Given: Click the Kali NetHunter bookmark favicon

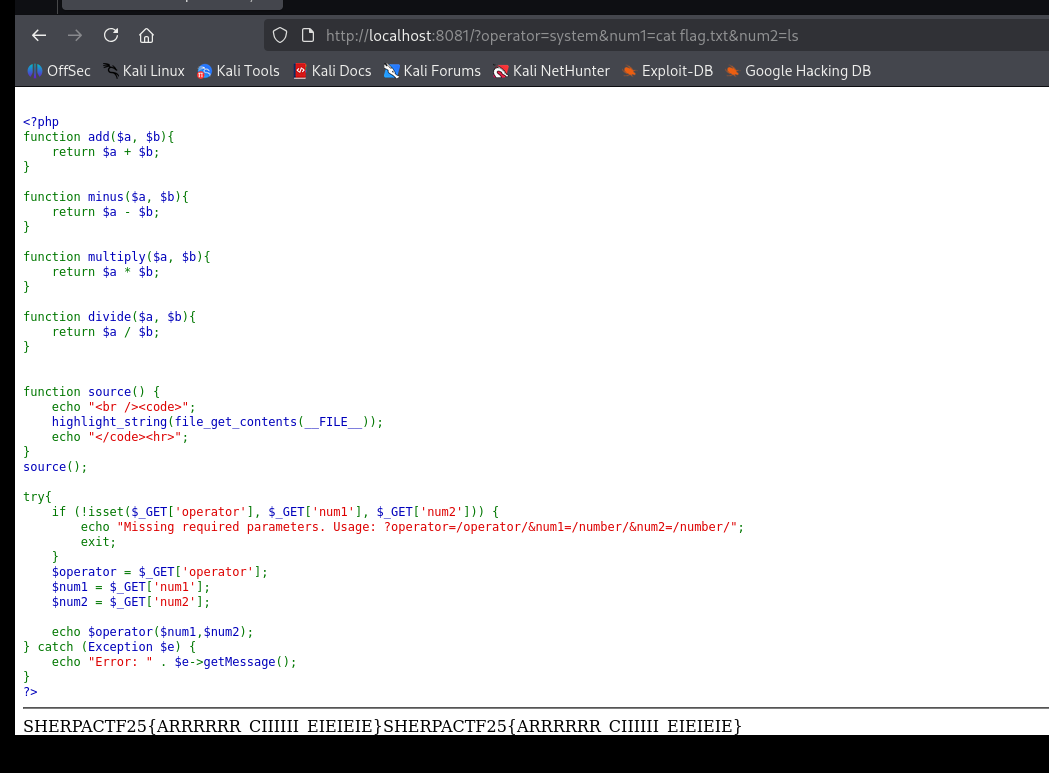Looking at the screenshot, I should (501, 71).
